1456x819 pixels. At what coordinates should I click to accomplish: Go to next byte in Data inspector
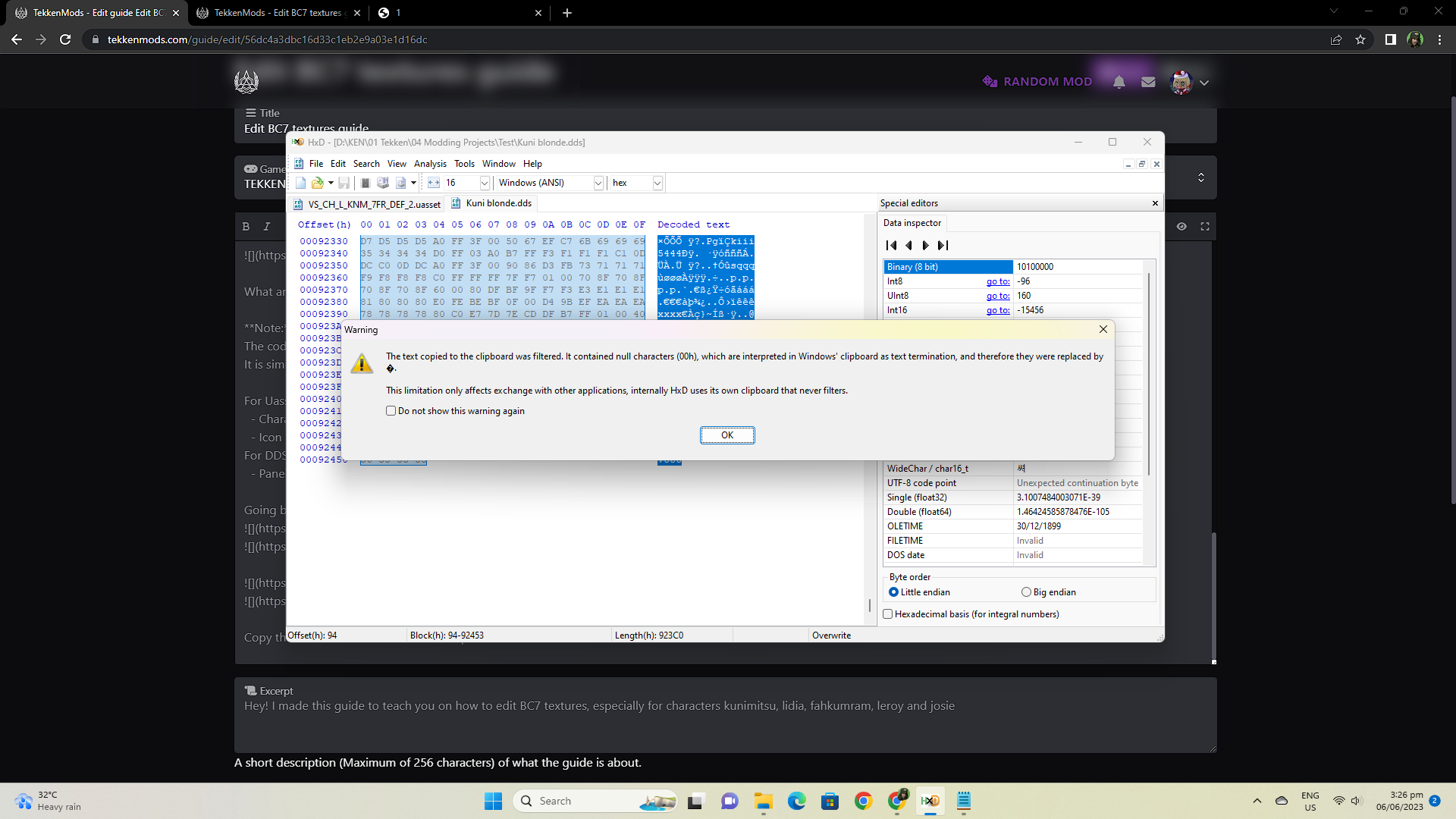point(925,245)
